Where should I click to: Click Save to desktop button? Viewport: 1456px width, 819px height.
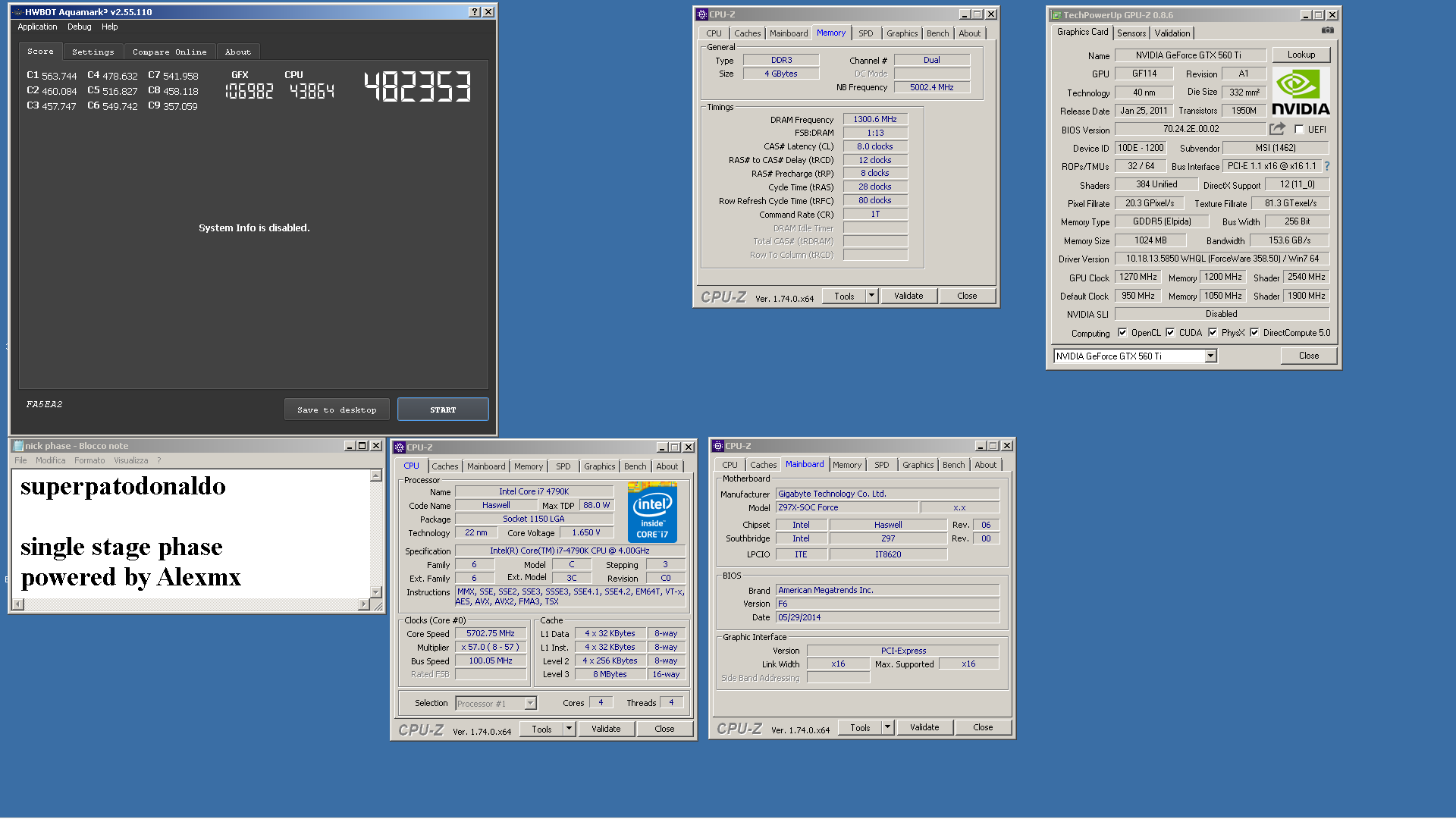coord(337,409)
